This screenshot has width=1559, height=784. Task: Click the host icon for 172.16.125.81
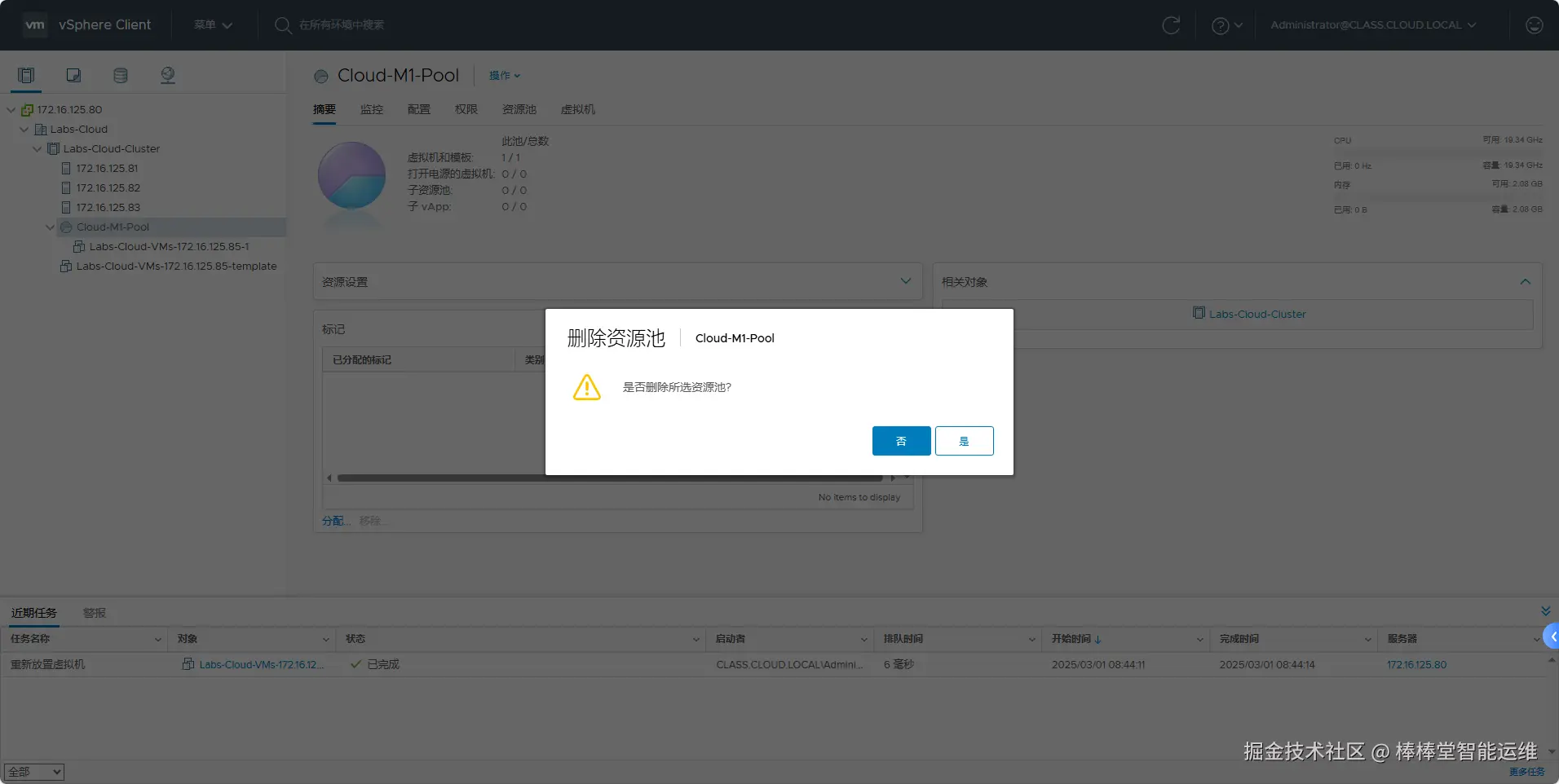(x=66, y=169)
